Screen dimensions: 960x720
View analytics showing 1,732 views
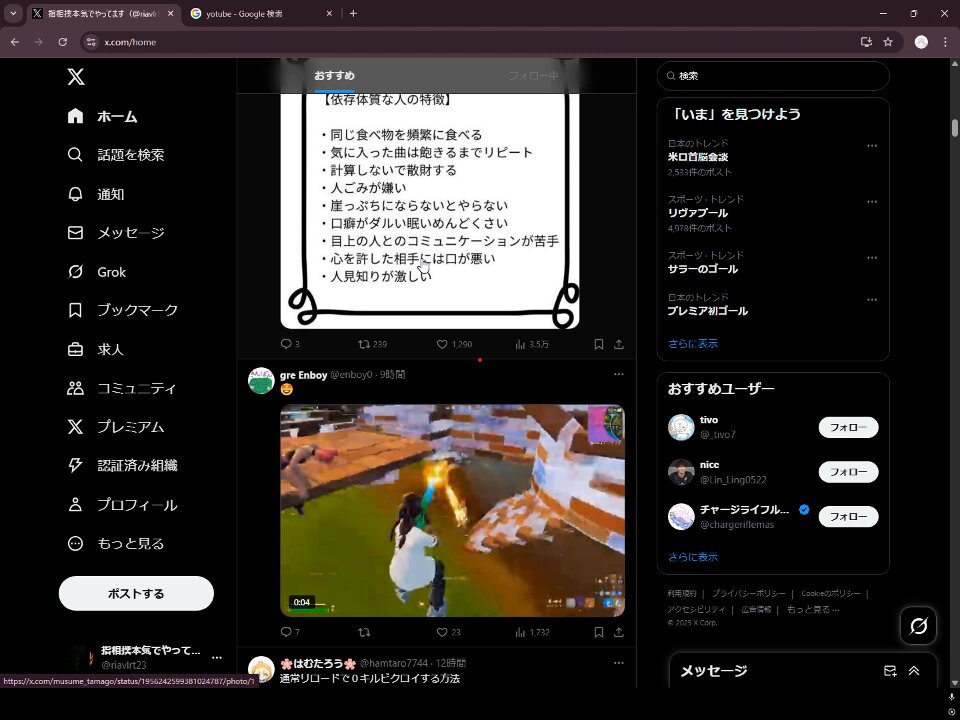pyautogui.click(x=532, y=632)
